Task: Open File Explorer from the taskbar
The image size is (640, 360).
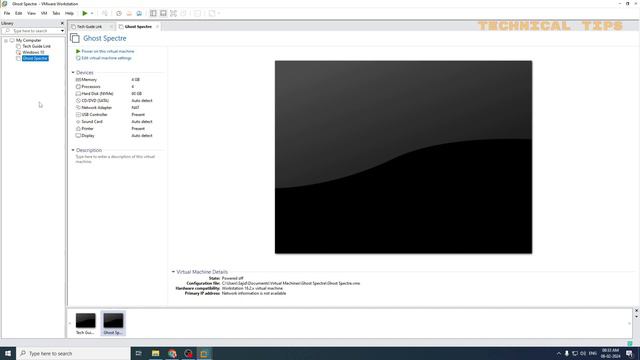Action: [x=156, y=353]
